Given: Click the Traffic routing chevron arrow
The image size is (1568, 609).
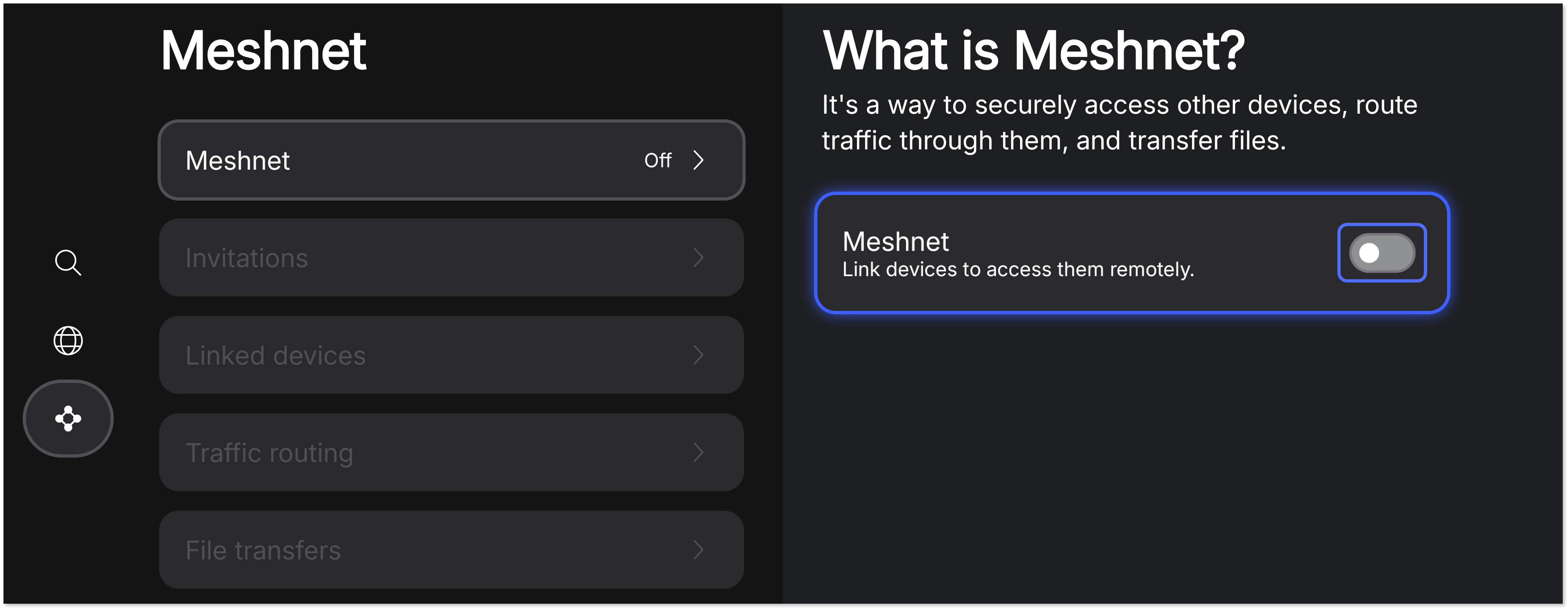Looking at the screenshot, I should point(698,453).
